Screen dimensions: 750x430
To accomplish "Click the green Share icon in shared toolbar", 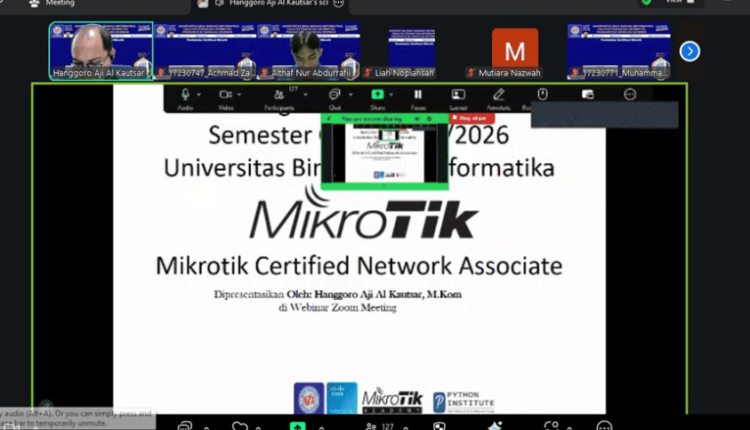I will 377,95.
